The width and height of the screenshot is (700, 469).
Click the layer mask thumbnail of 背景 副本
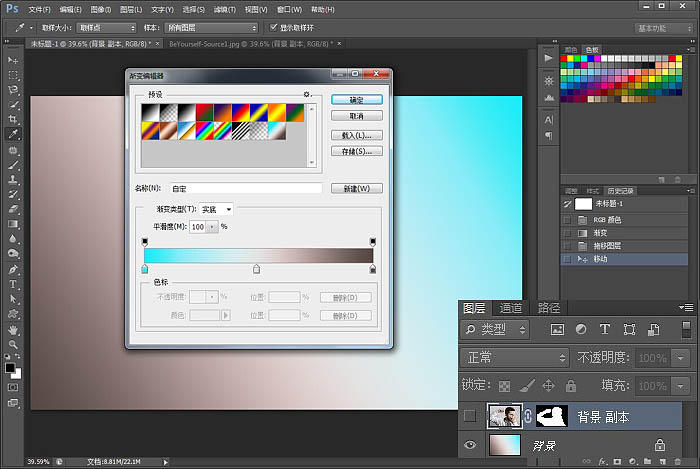pos(553,417)
